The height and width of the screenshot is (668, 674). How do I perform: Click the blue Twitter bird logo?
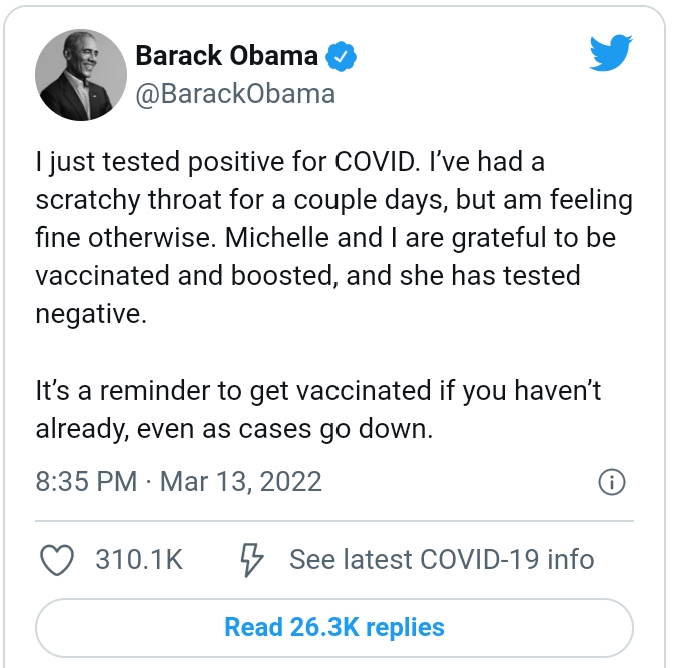click(x=611, y=52)
